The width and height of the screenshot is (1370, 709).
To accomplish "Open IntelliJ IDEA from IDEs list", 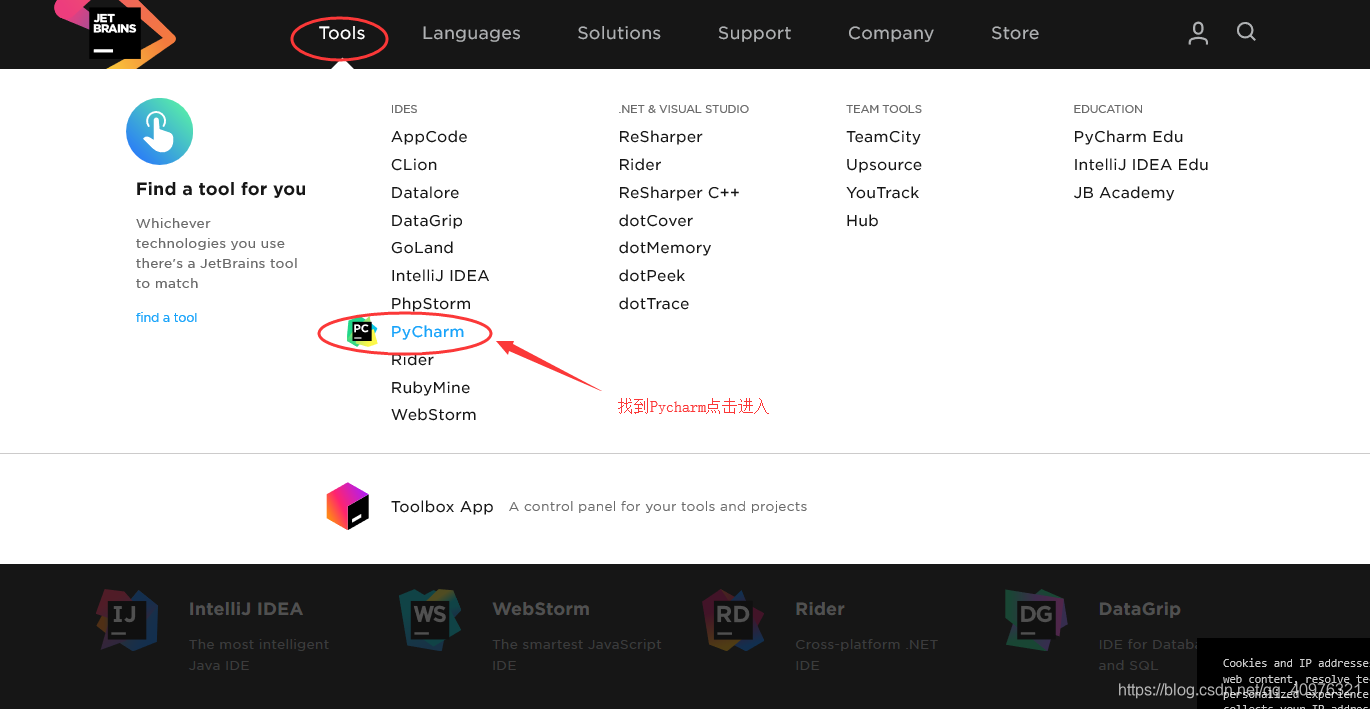I will pos(440,276).
